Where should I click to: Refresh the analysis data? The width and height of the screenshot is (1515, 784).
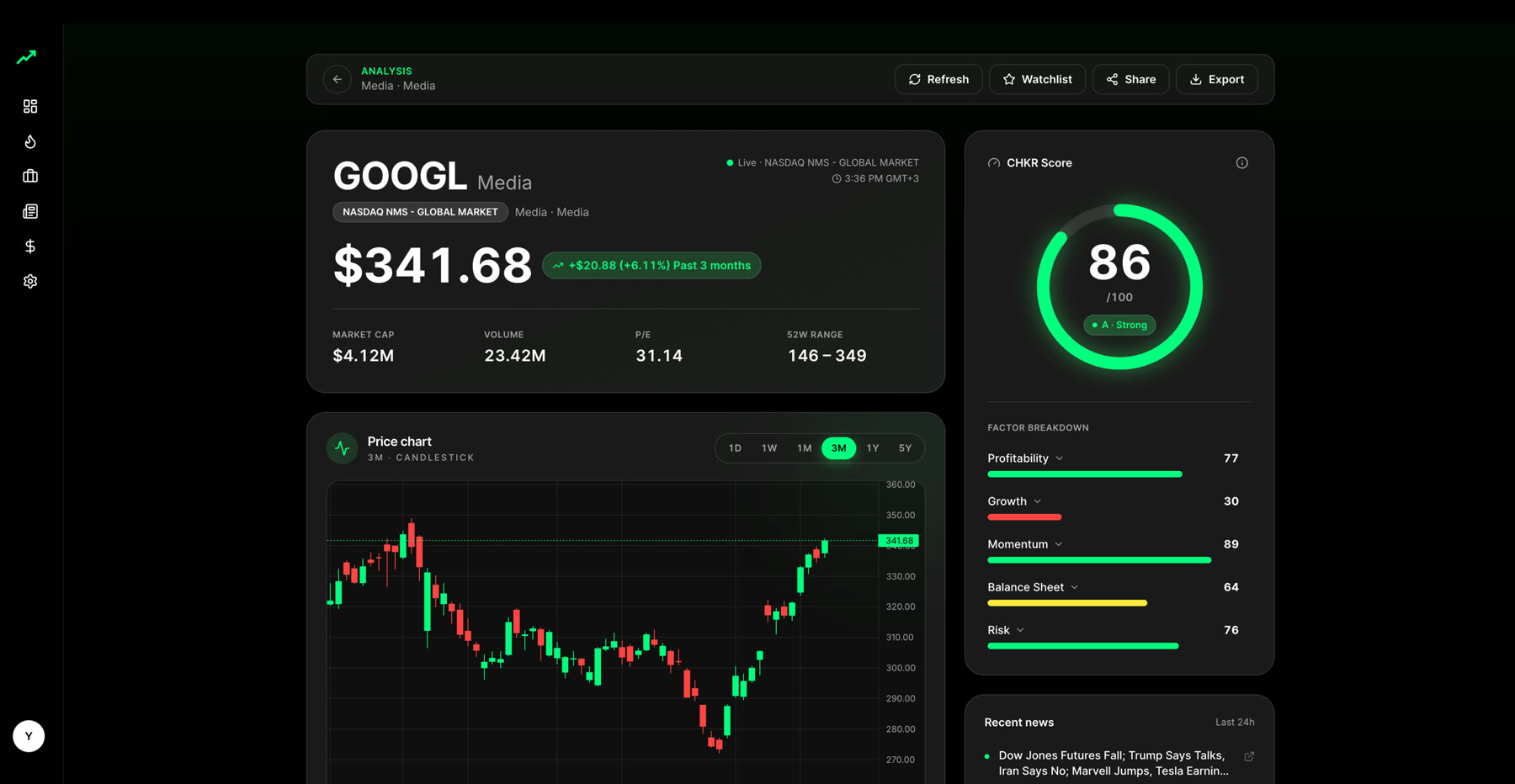(938, 79)
